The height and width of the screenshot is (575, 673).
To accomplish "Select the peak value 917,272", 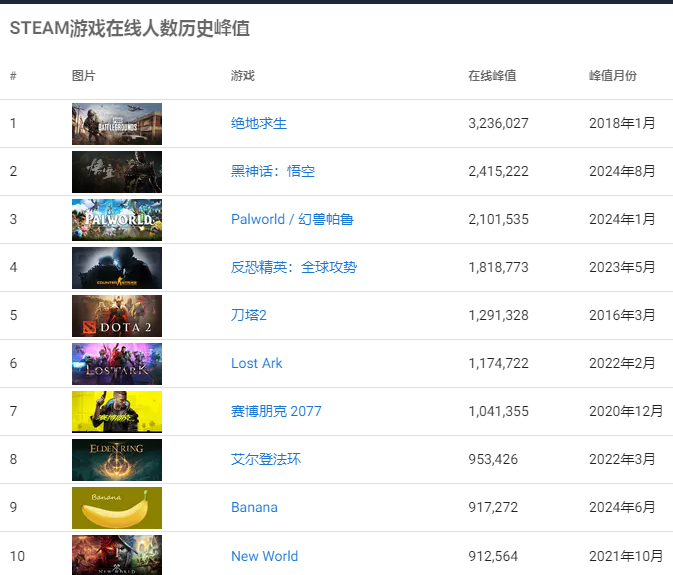I will click(493, 508).
